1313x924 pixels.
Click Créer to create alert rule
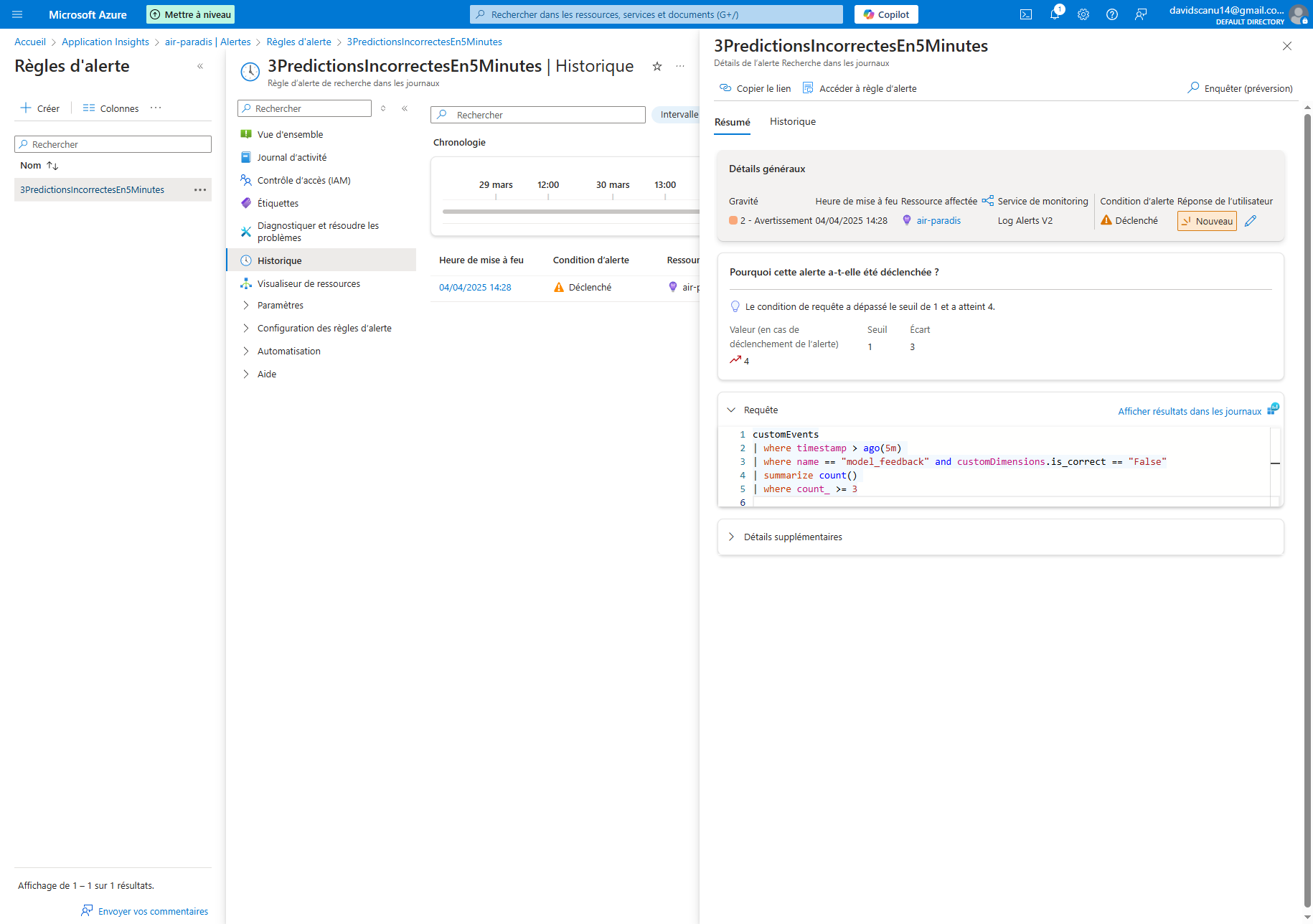[40, 108]
